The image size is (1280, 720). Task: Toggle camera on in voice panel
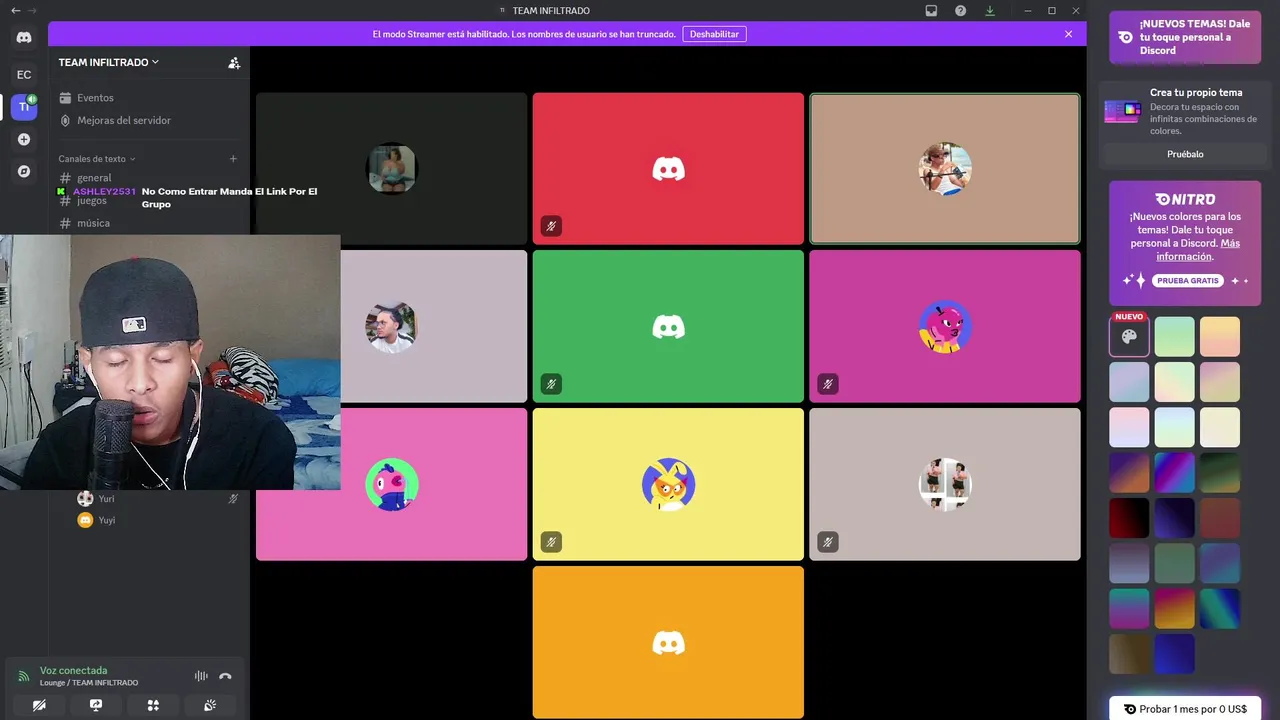39,705
